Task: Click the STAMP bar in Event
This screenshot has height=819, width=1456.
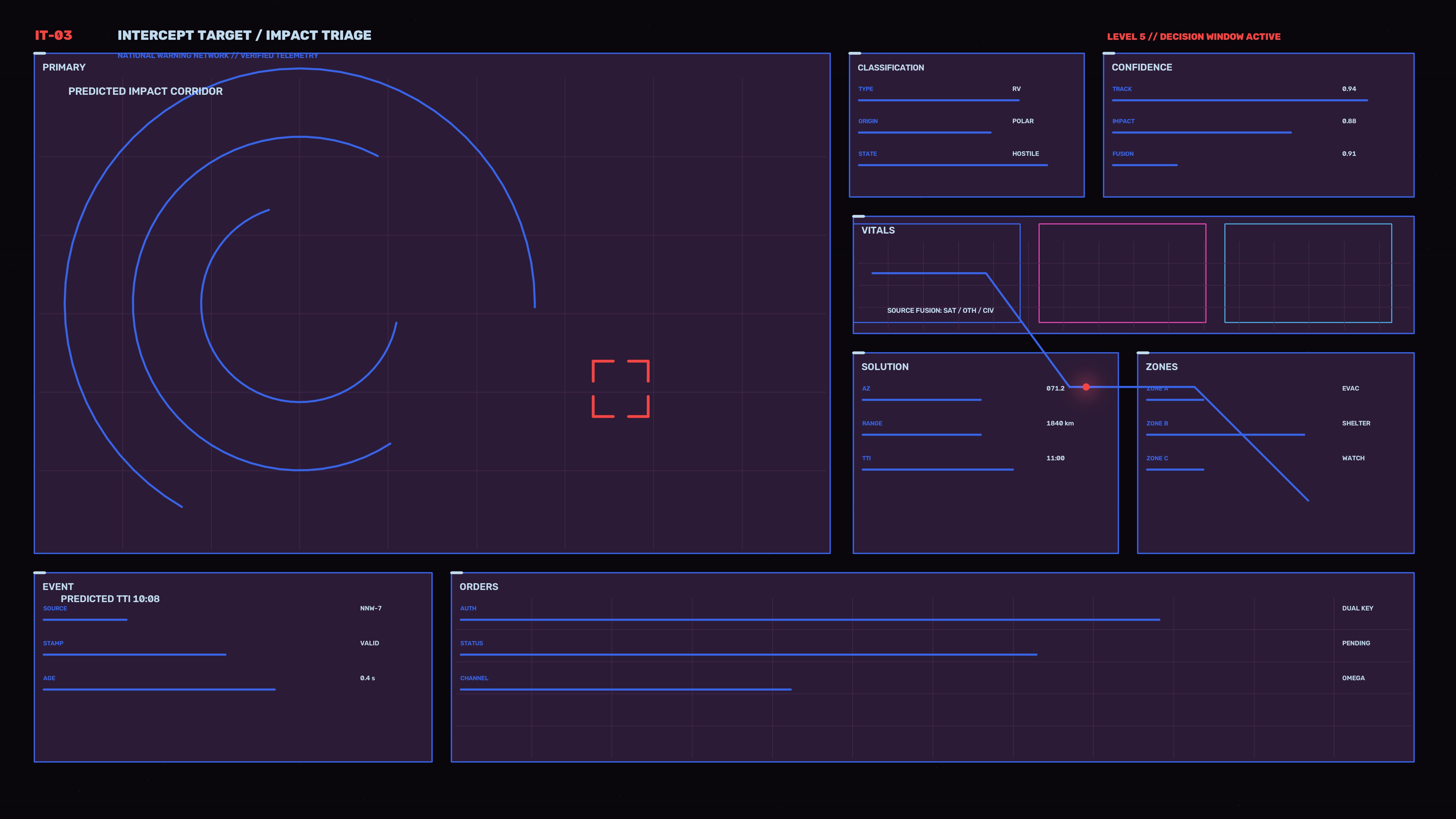Action: point(135,654)
